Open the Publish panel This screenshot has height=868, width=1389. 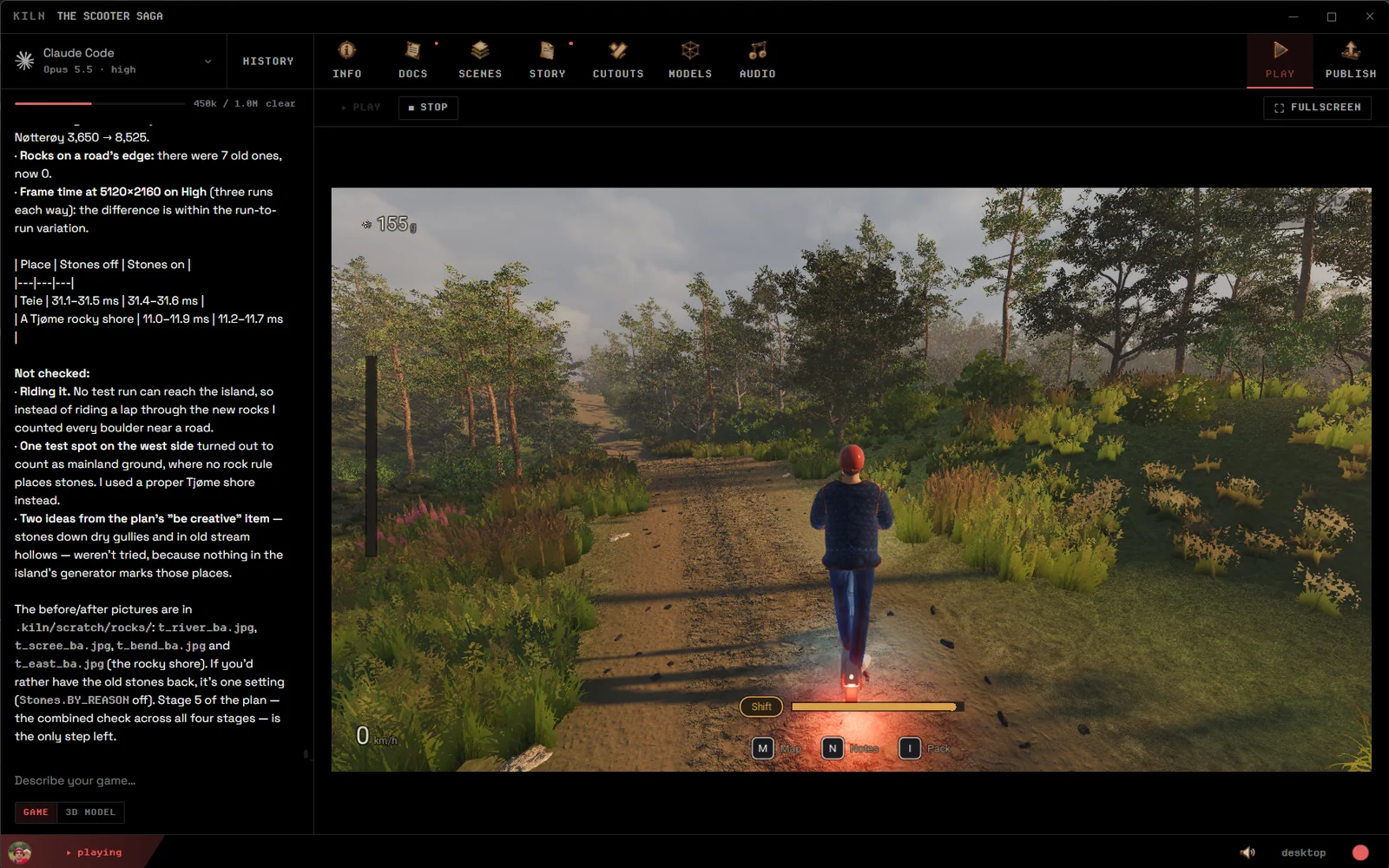1351,61
